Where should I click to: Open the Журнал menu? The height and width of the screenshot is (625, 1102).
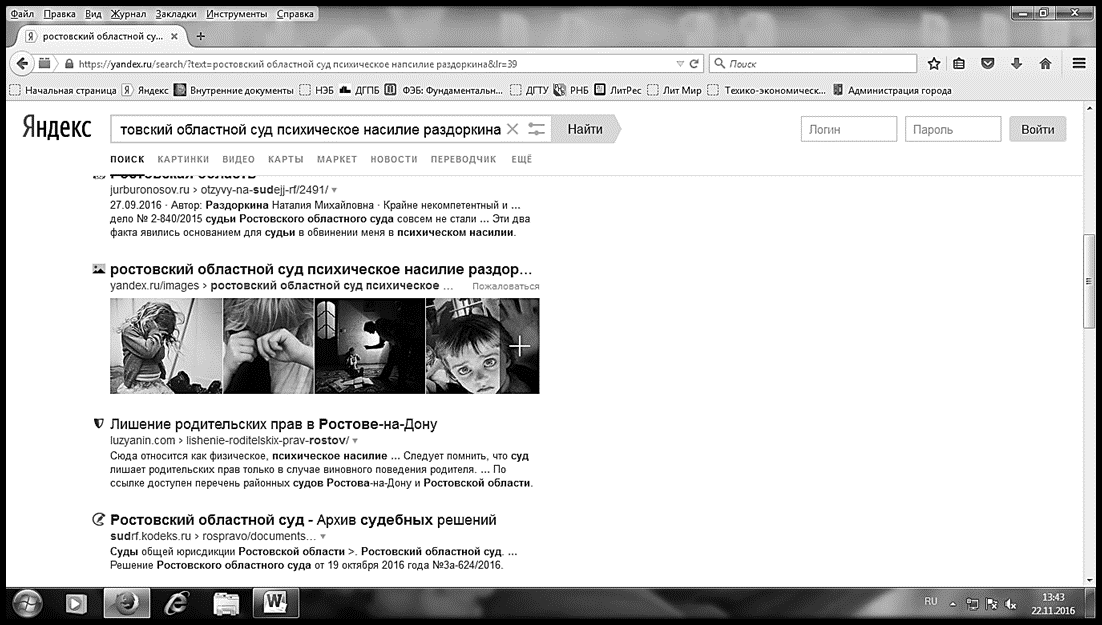[128, 13]
